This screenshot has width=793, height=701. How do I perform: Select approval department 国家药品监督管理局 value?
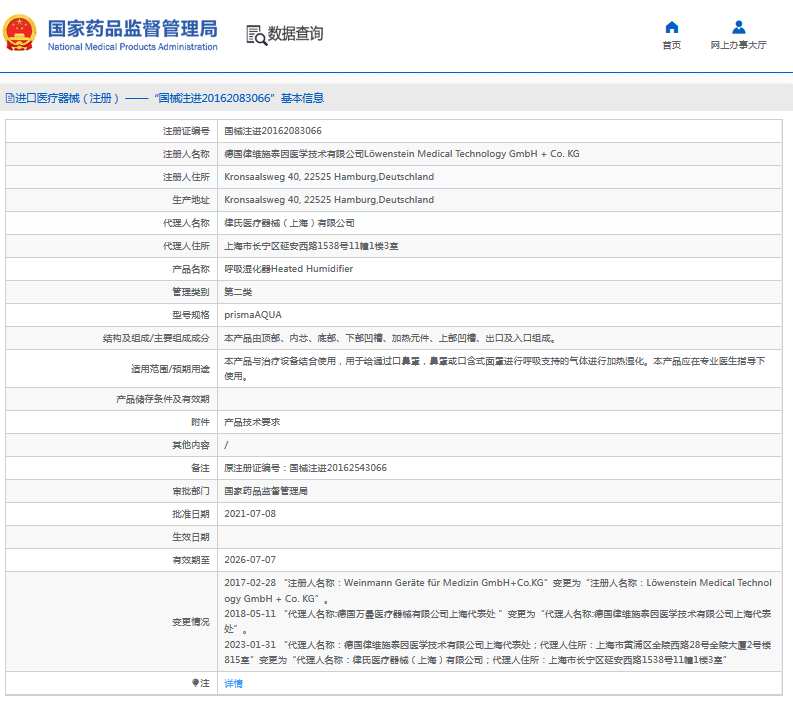point(266,491)
